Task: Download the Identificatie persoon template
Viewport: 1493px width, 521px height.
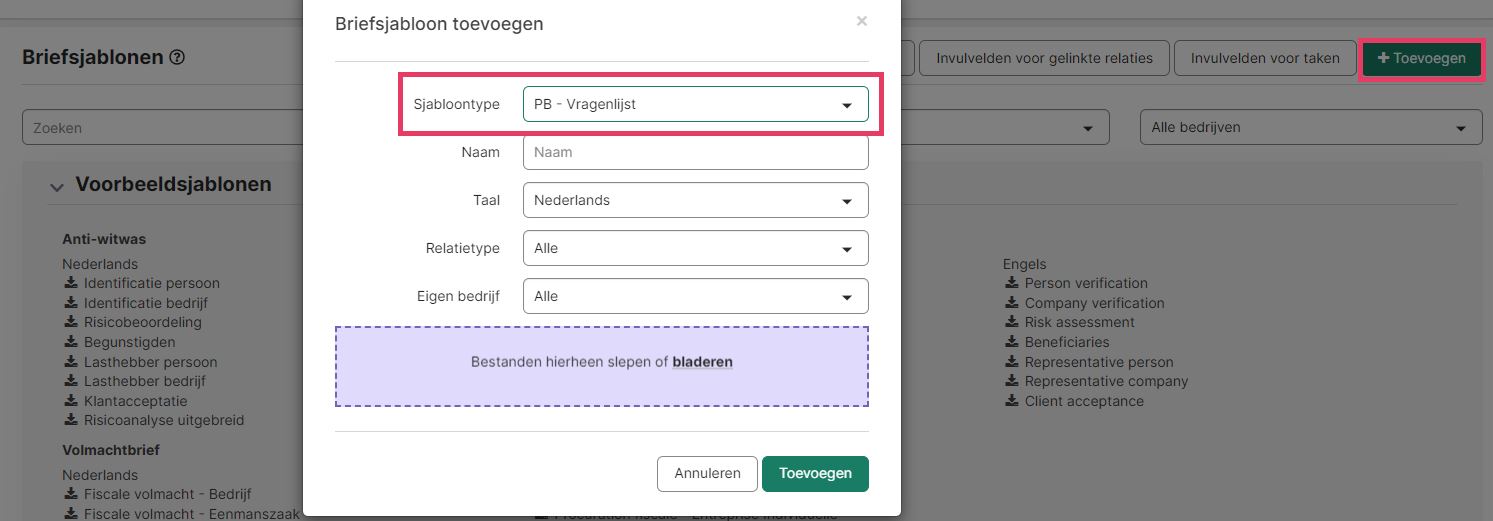Action: [141, 283]
